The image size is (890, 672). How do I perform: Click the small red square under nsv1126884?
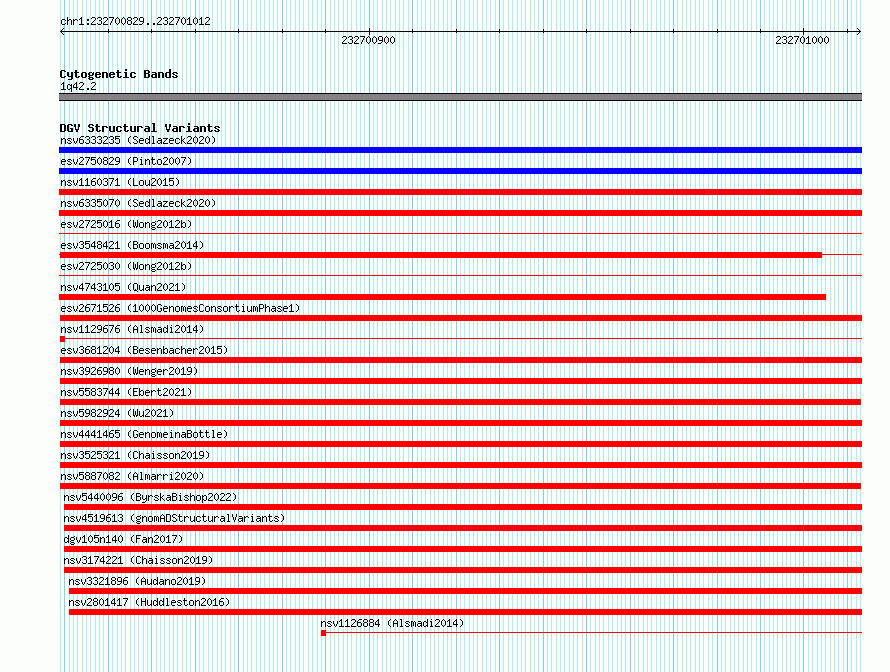click(324, 633)
